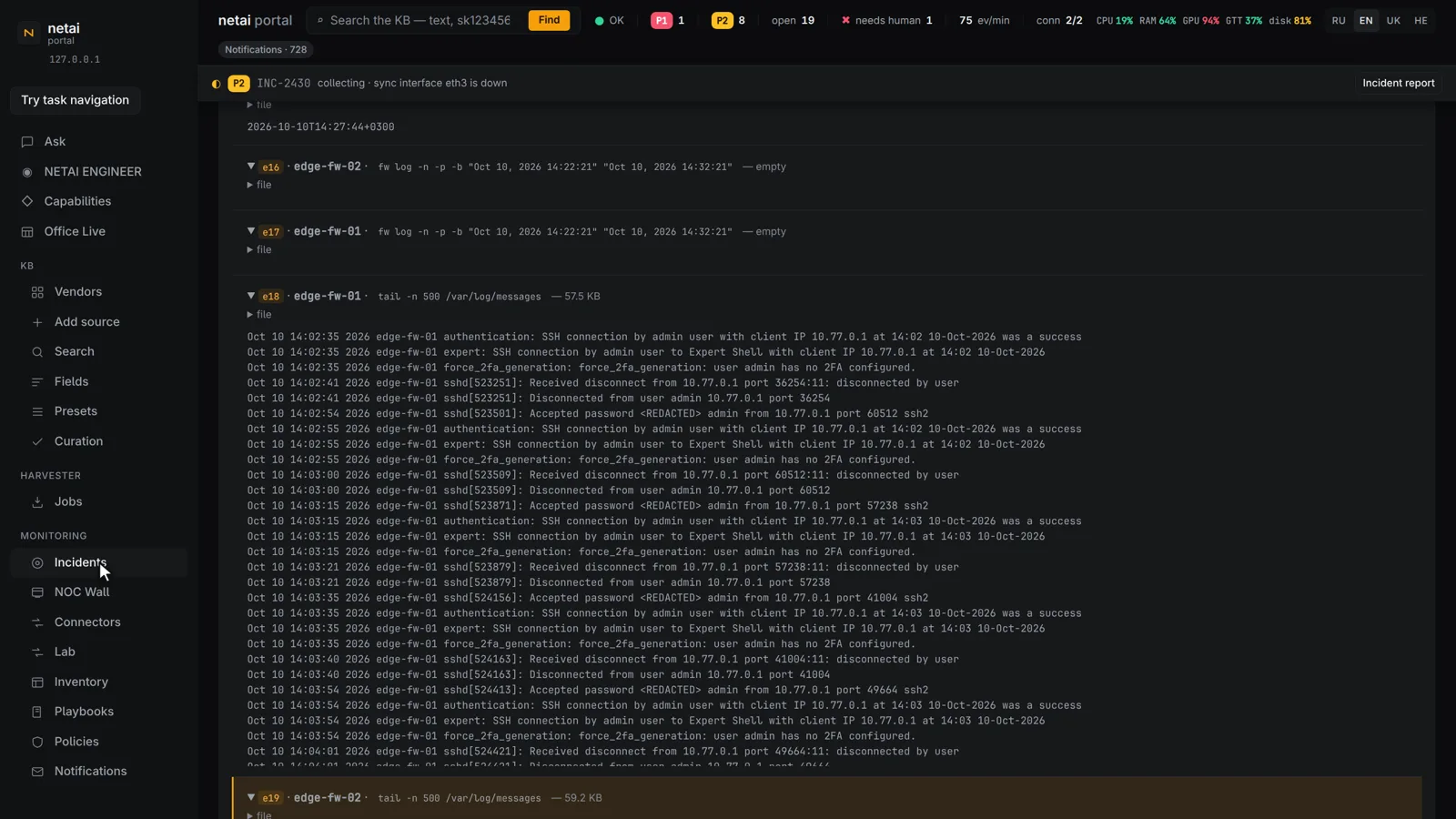
Task: Click the netai logo icon
Action: click(x=28, y=33)
